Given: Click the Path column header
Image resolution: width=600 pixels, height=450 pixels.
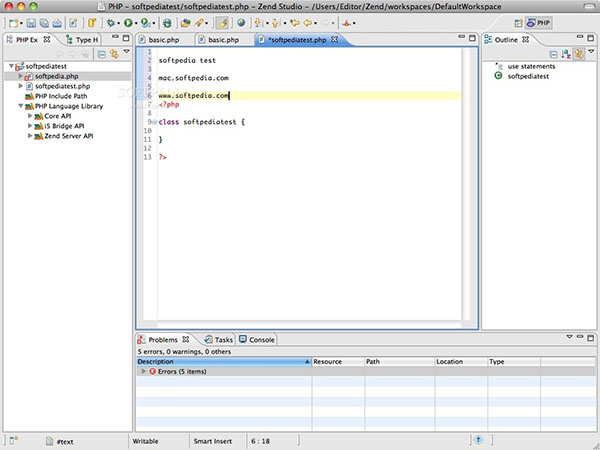Looking at the screenshot, I should 400,362.
